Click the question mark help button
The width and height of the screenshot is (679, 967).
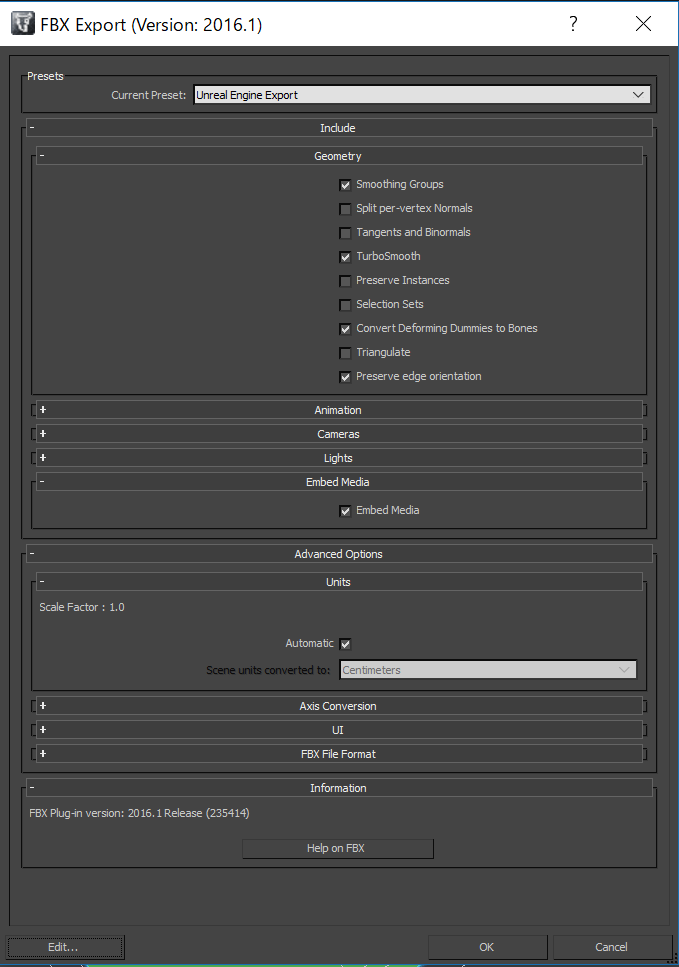click(x=573, y=24)
